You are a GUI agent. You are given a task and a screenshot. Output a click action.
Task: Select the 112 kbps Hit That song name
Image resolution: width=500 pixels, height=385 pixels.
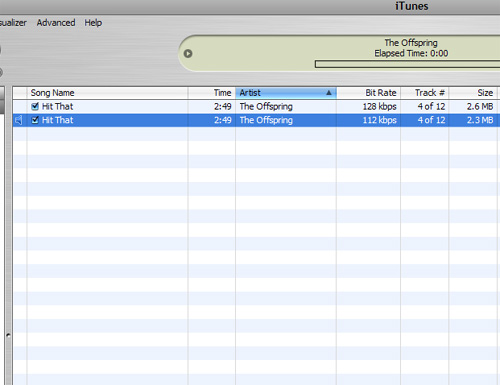point(57,120)
